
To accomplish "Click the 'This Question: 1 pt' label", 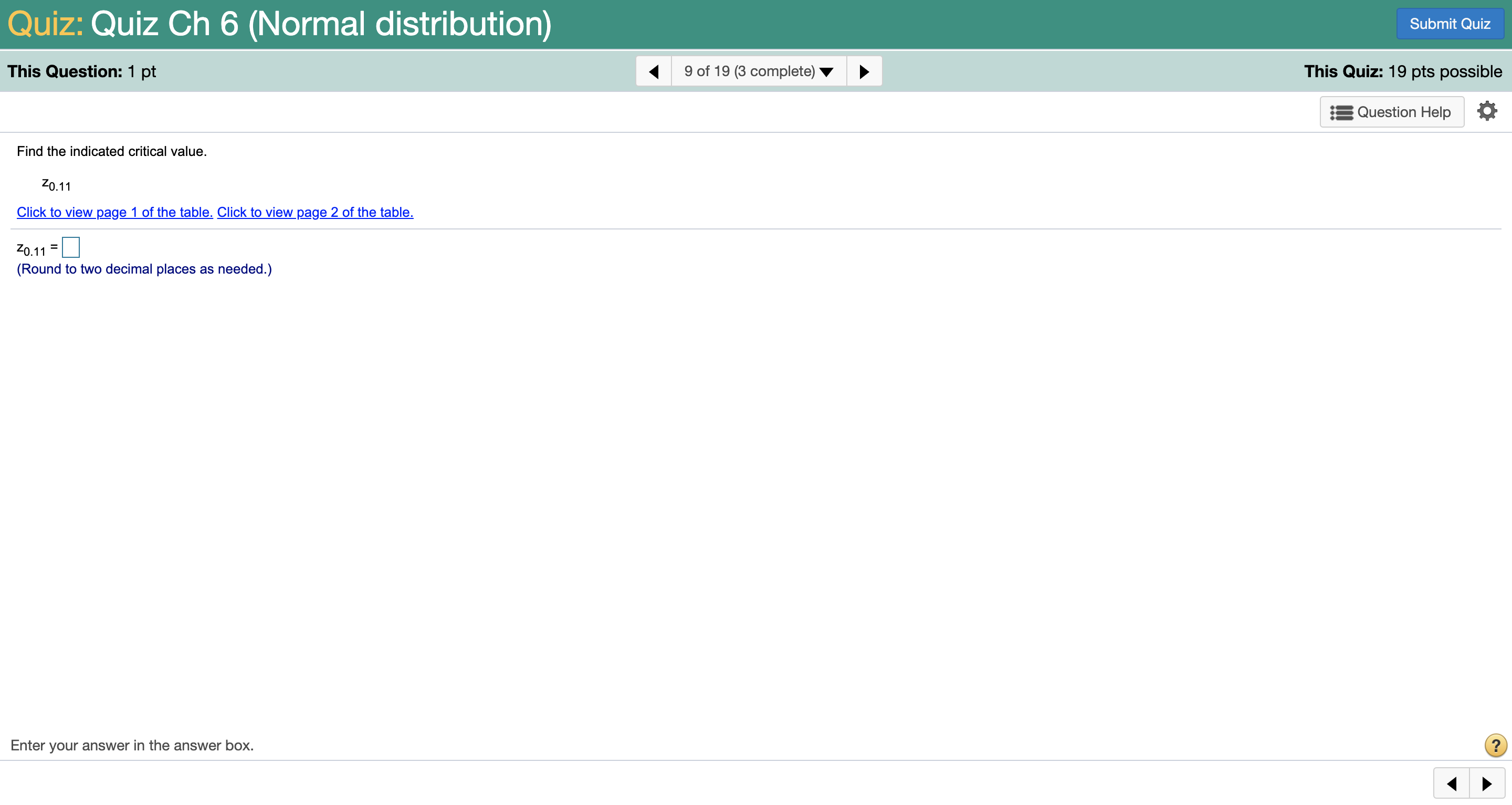I will (x=81, y=71).
